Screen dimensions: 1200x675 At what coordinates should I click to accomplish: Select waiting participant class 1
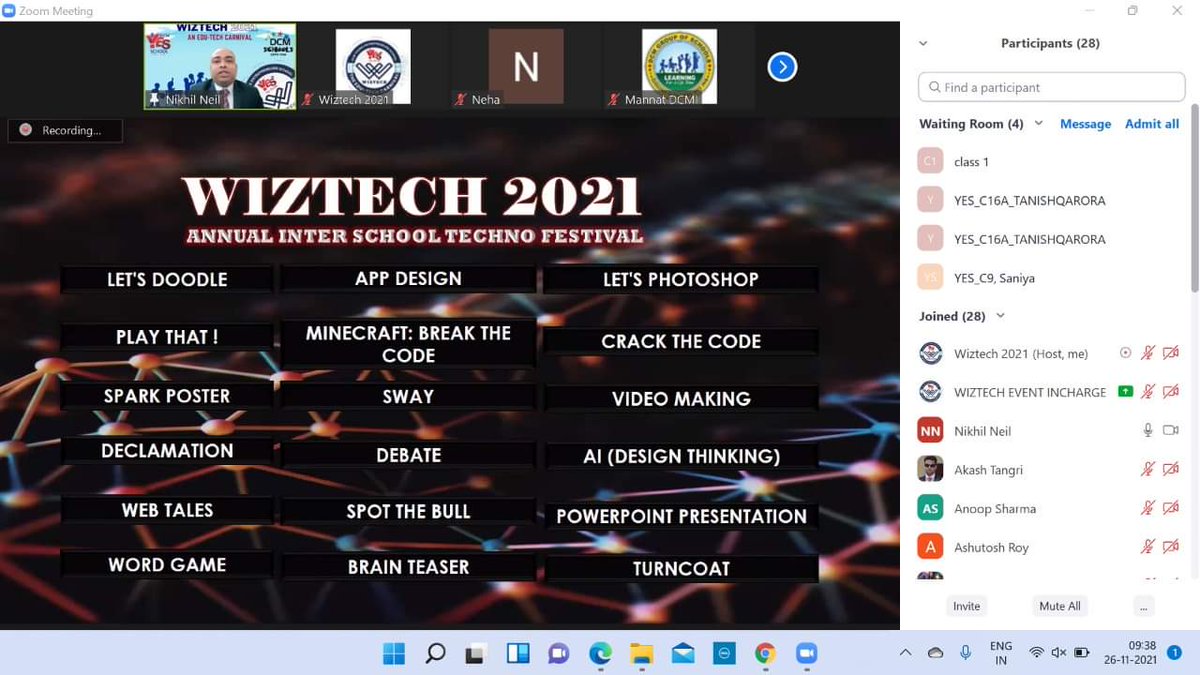click(1050, 161)
